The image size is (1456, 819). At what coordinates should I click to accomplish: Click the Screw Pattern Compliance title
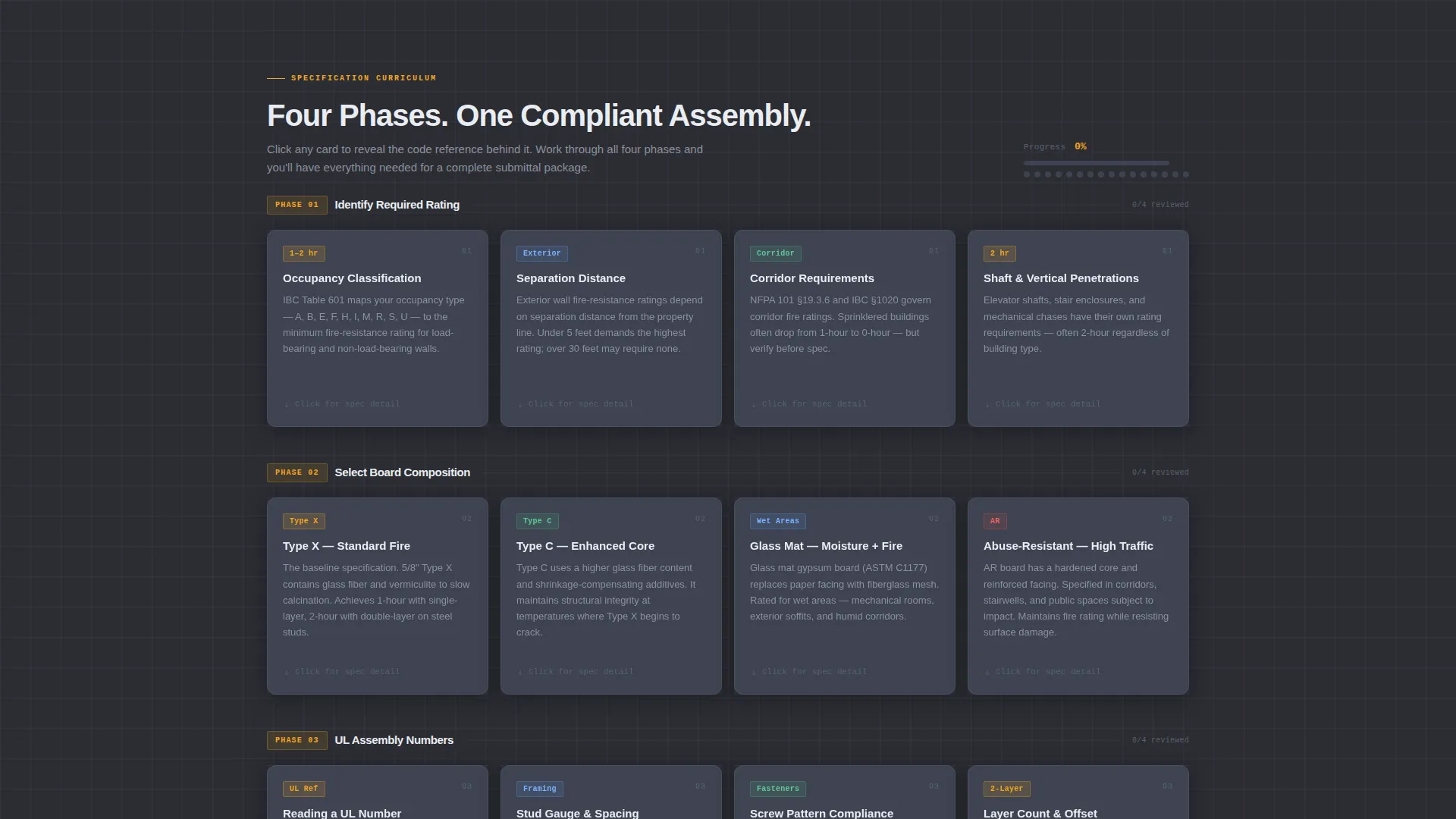pos(821,813)
